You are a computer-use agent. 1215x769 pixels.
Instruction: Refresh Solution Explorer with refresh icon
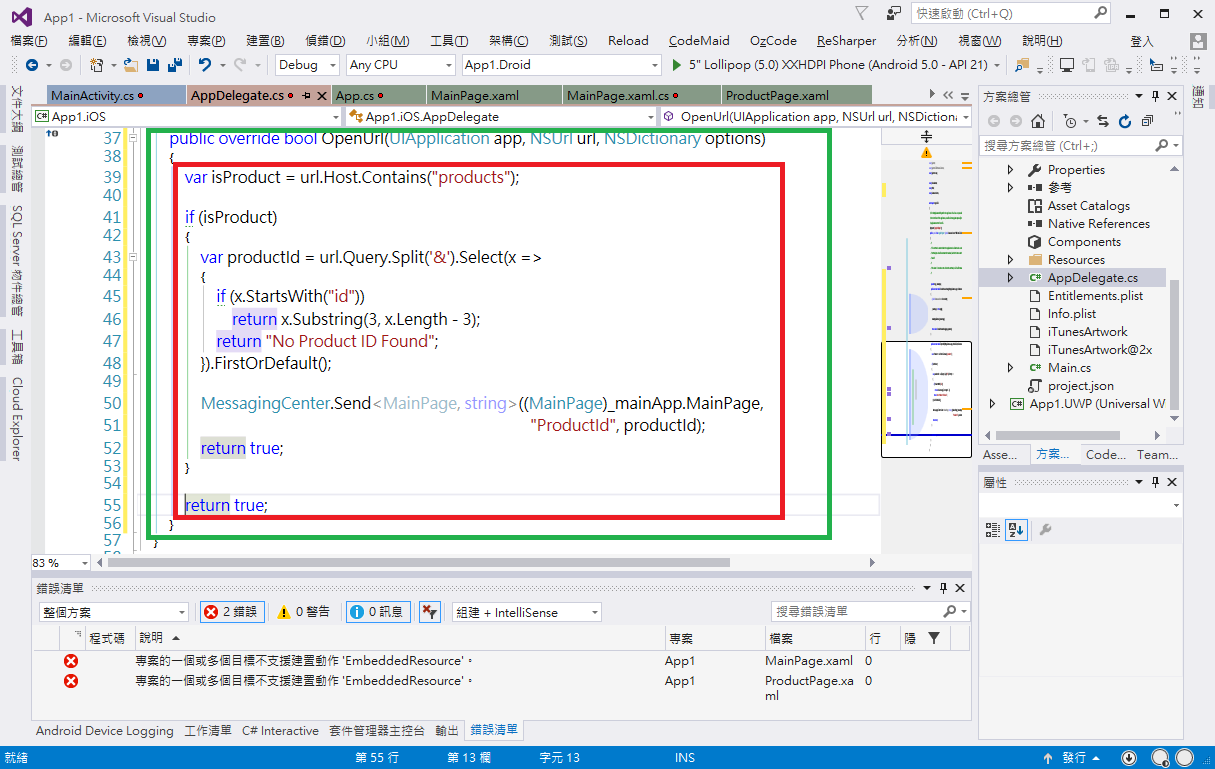pos(1125,121)
